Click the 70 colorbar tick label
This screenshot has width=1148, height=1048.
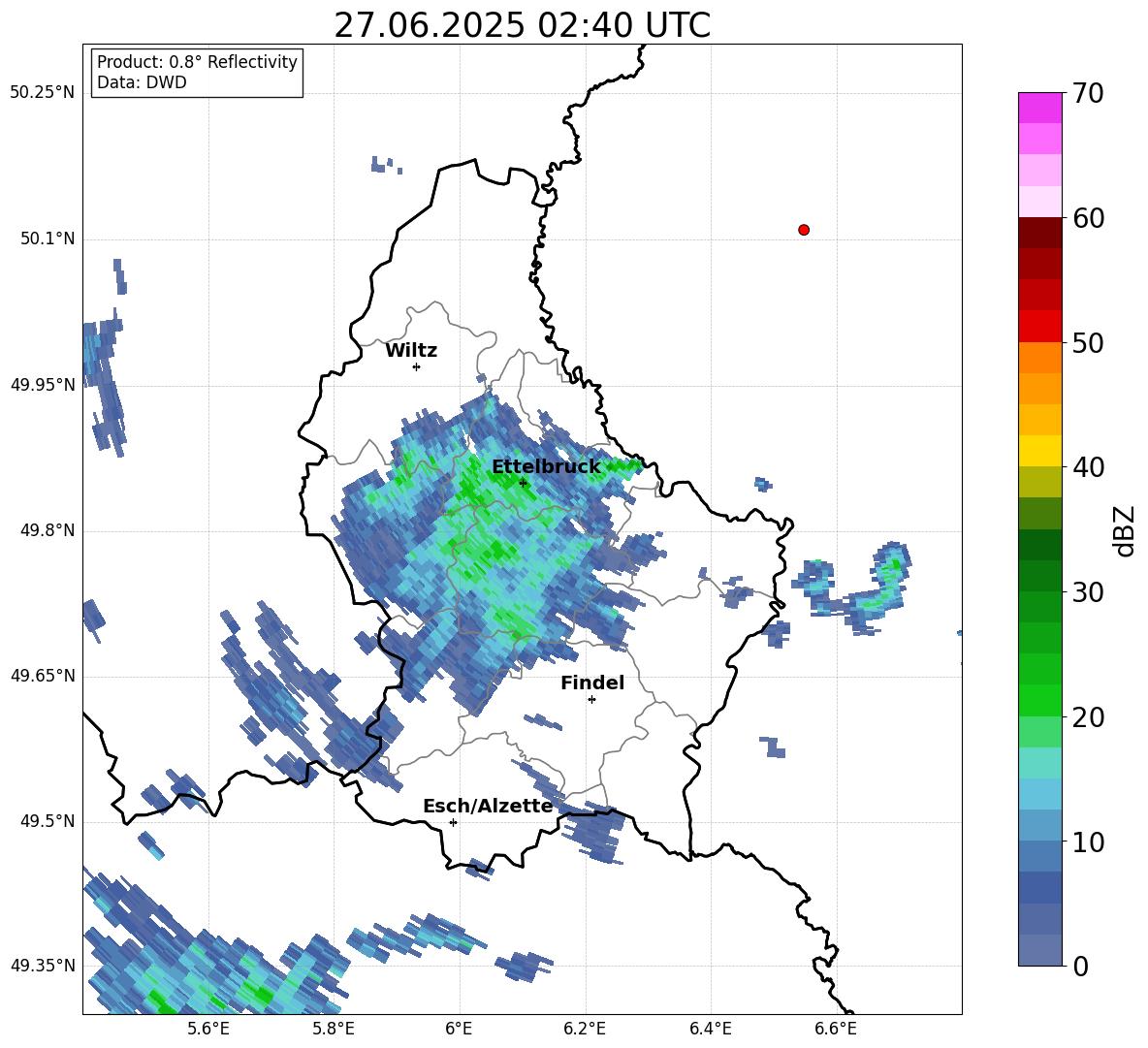pos(1088,94)
